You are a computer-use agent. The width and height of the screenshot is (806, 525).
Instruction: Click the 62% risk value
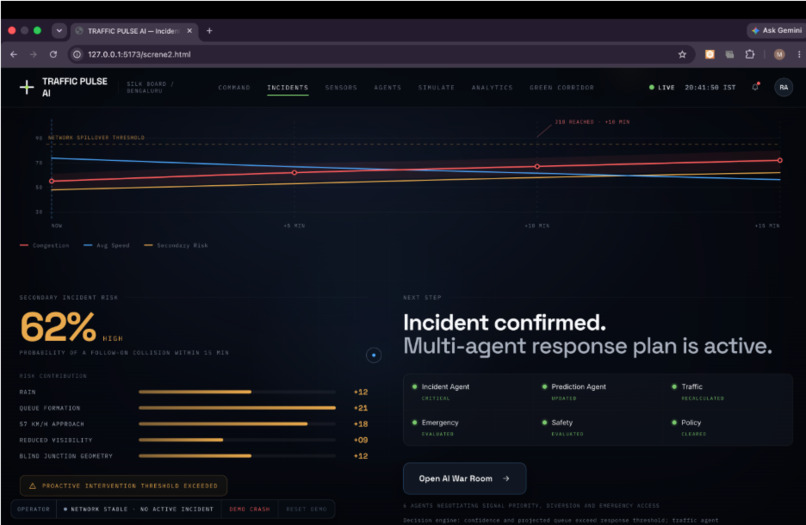(58, 327)
